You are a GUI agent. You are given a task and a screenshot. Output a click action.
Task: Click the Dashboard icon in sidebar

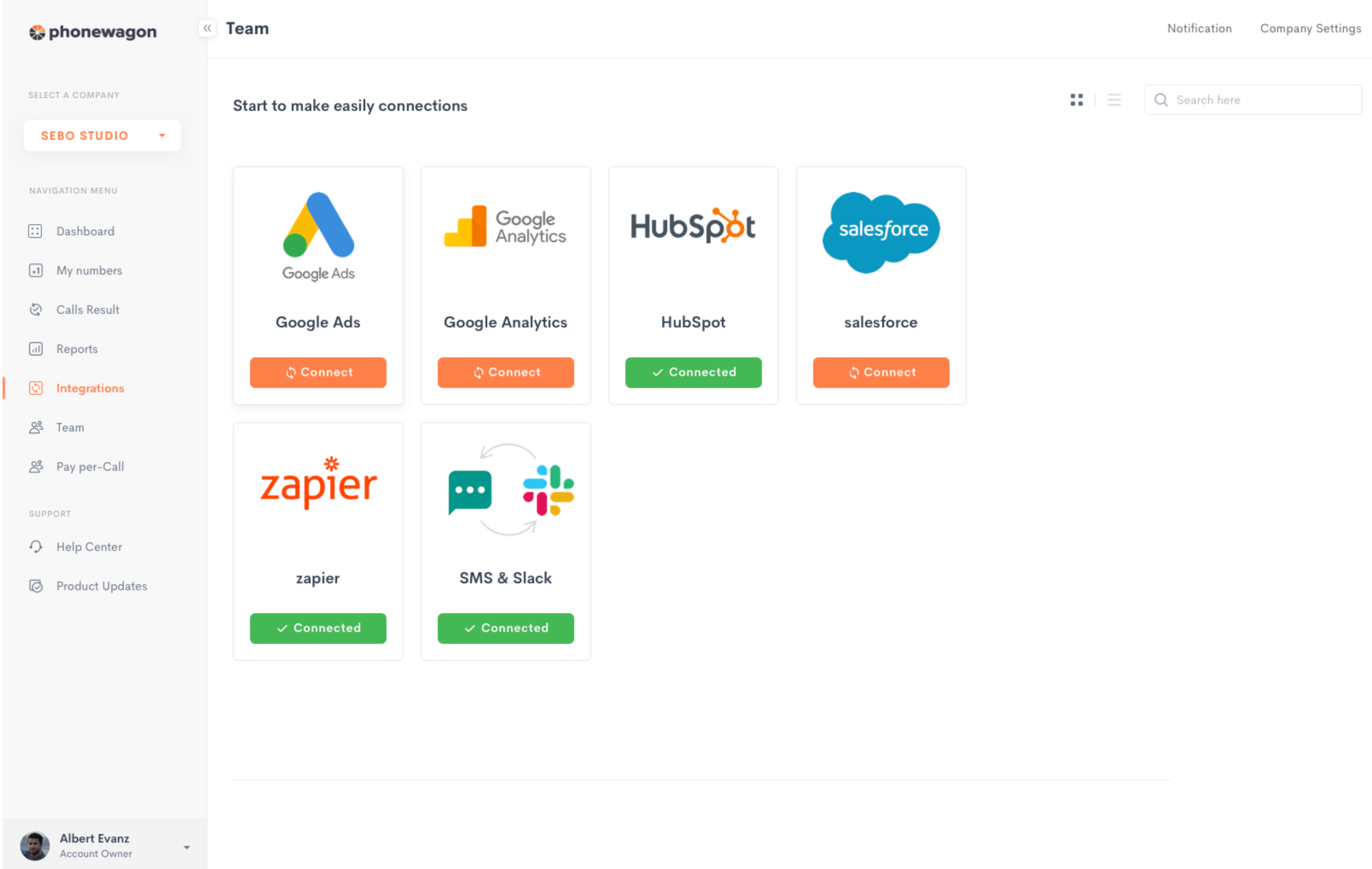[x=35, y=231]
